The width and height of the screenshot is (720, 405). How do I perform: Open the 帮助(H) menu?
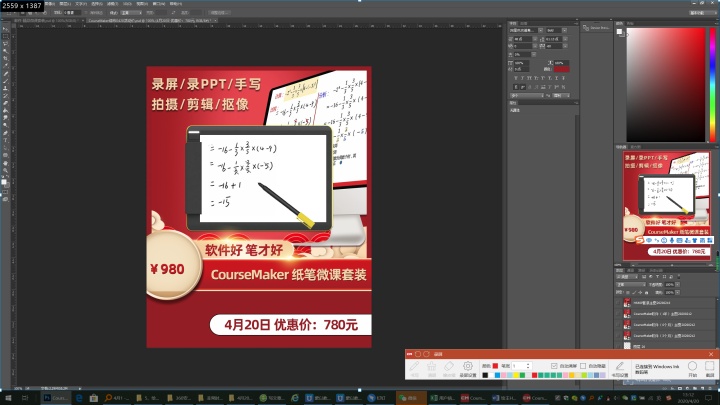[175, 4]
